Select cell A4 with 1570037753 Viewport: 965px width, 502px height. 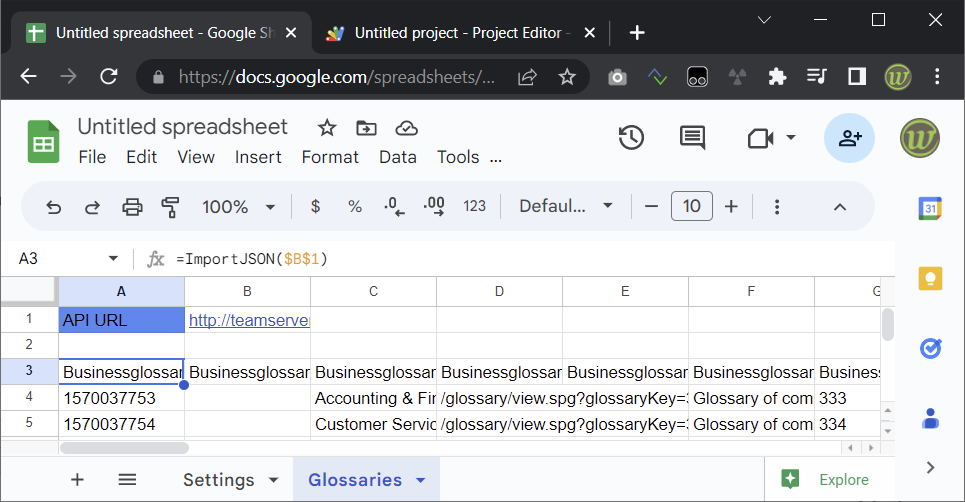[122, 398]
